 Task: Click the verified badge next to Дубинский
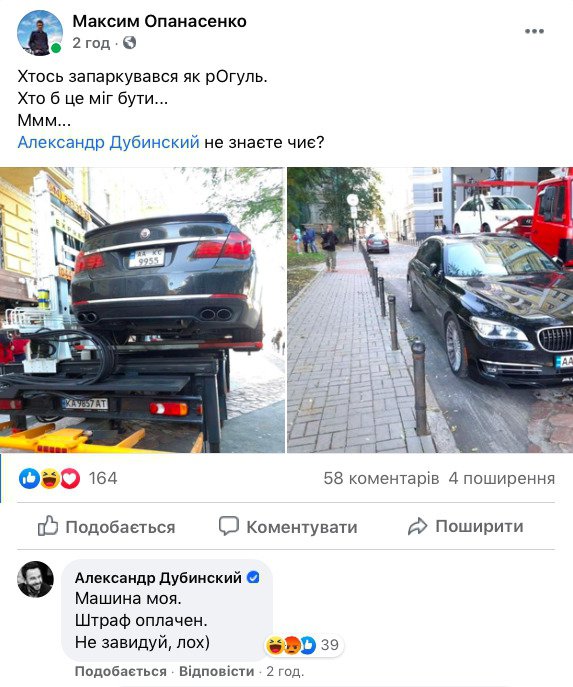coord(253,577)
